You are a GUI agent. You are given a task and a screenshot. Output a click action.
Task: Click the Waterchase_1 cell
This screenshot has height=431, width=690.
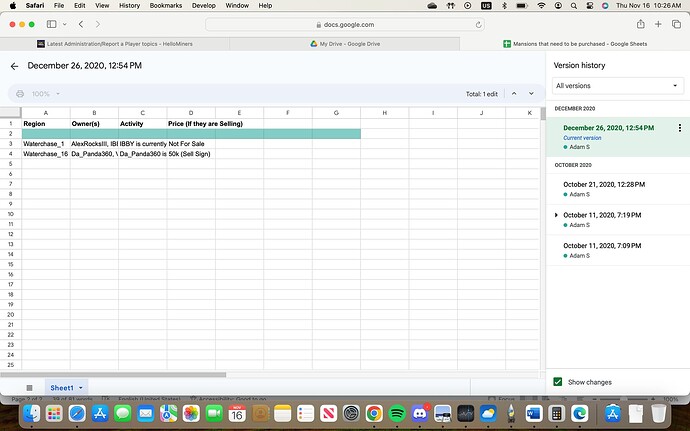[46, 144]
